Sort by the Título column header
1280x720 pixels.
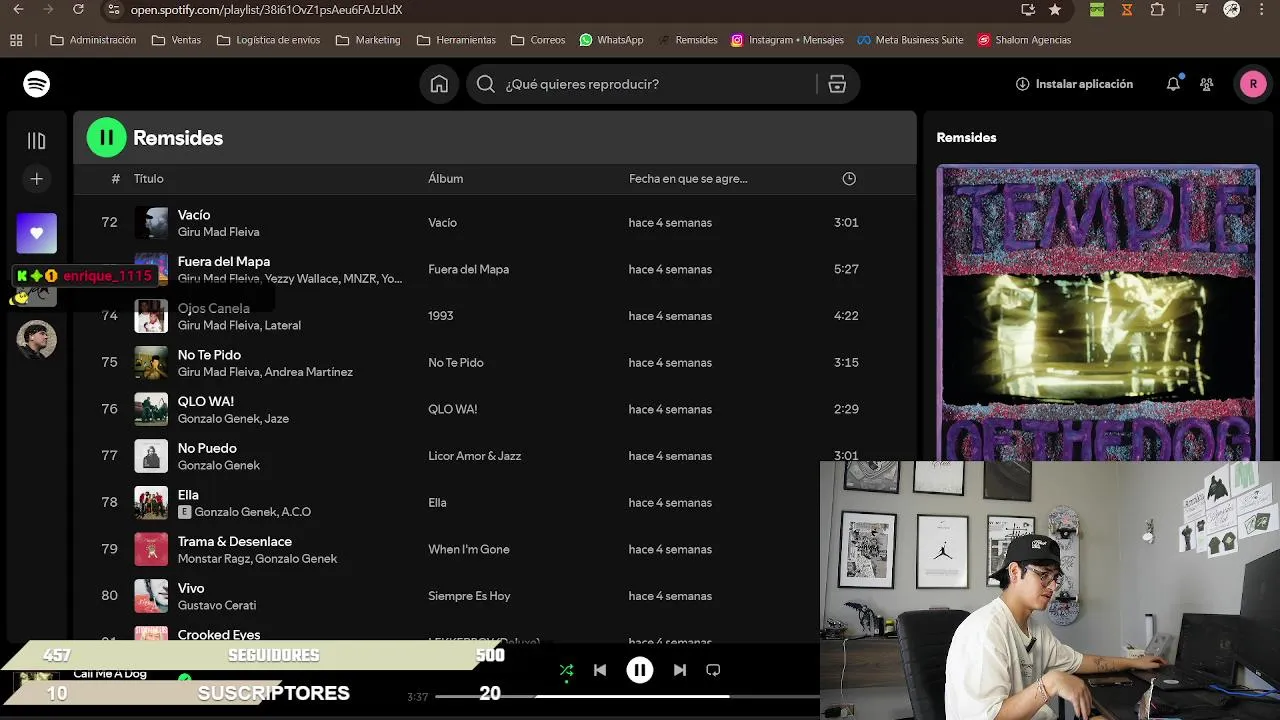pyautogui.click(x=148, y=179)
